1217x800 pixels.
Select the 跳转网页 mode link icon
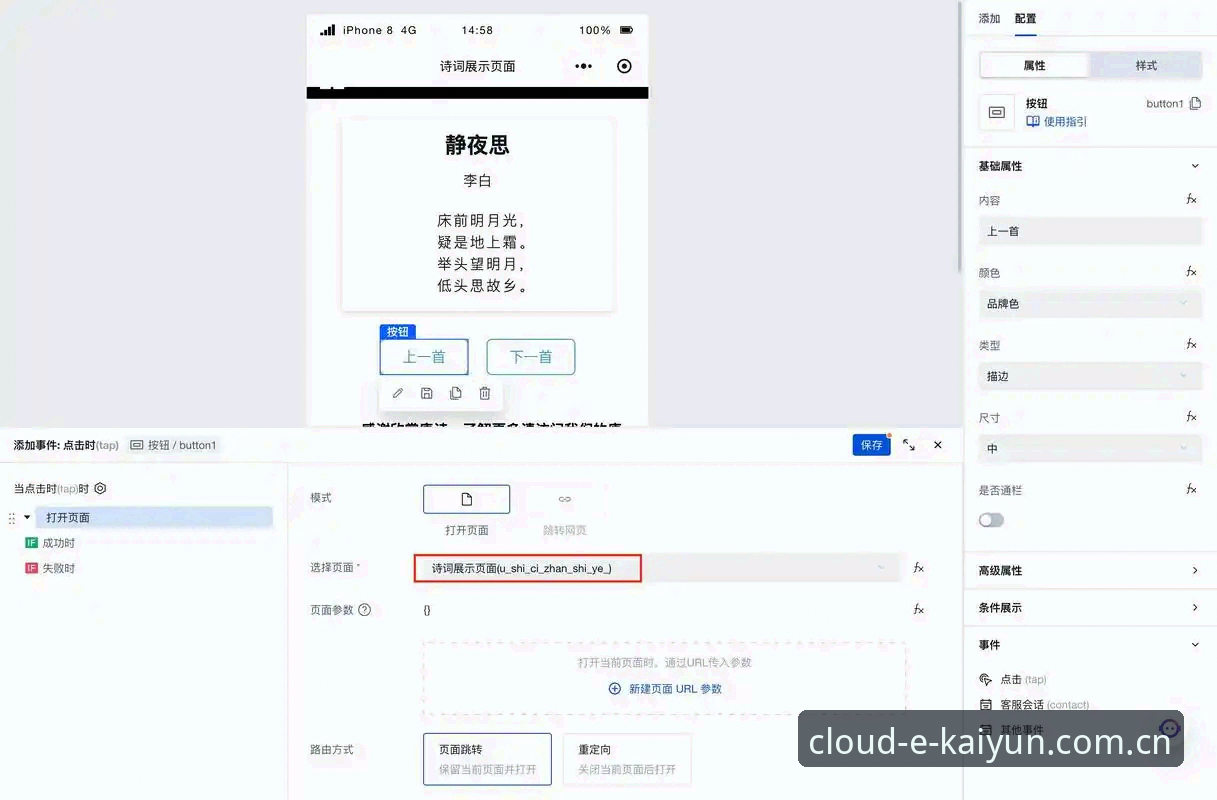[x=565, y=499]
